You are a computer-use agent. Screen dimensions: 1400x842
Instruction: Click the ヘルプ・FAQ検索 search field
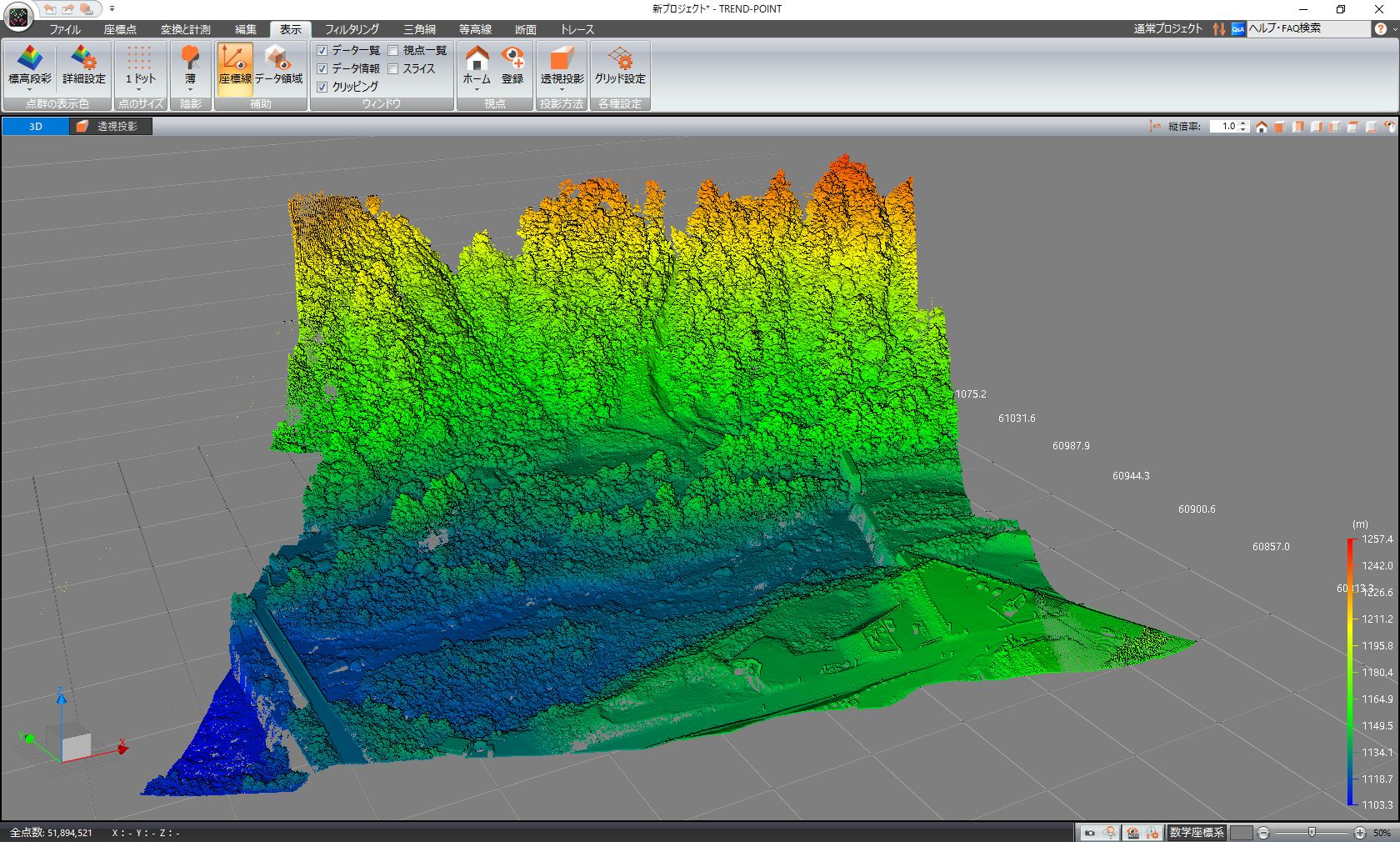click(x=1307, y=28)
